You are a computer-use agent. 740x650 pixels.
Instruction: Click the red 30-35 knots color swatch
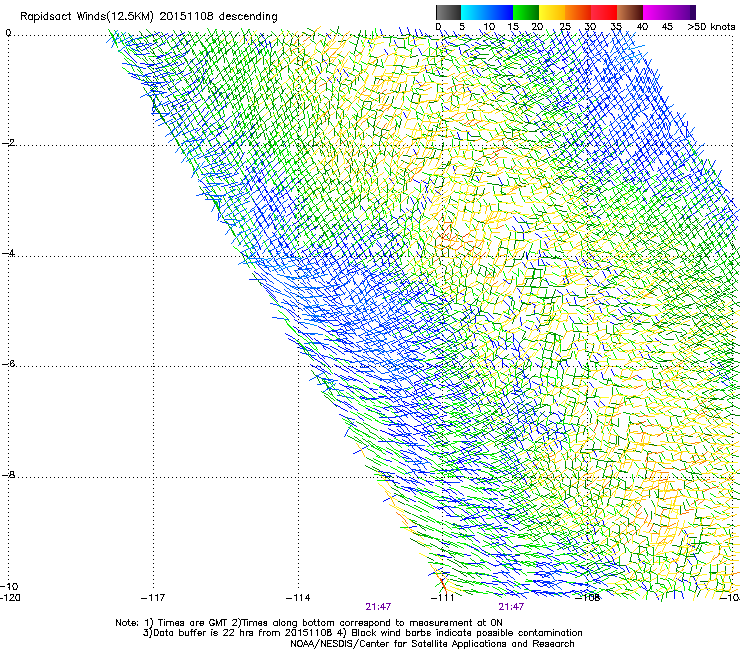pos(604,12)
